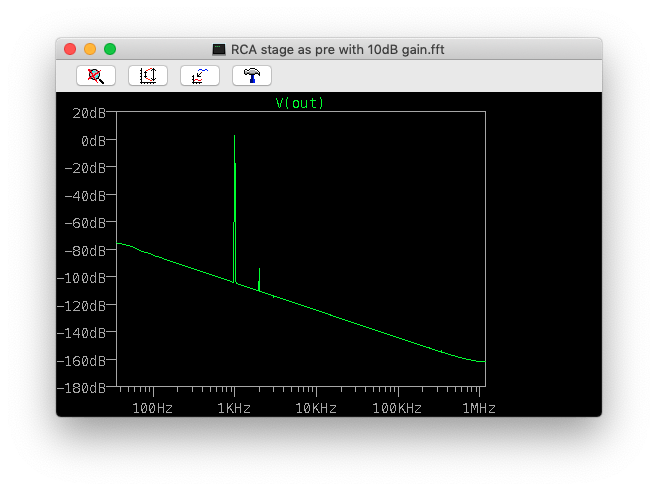The image size is (658, 491).
Task: Click the 0dB vertical axis label
Action: point(93,141)
